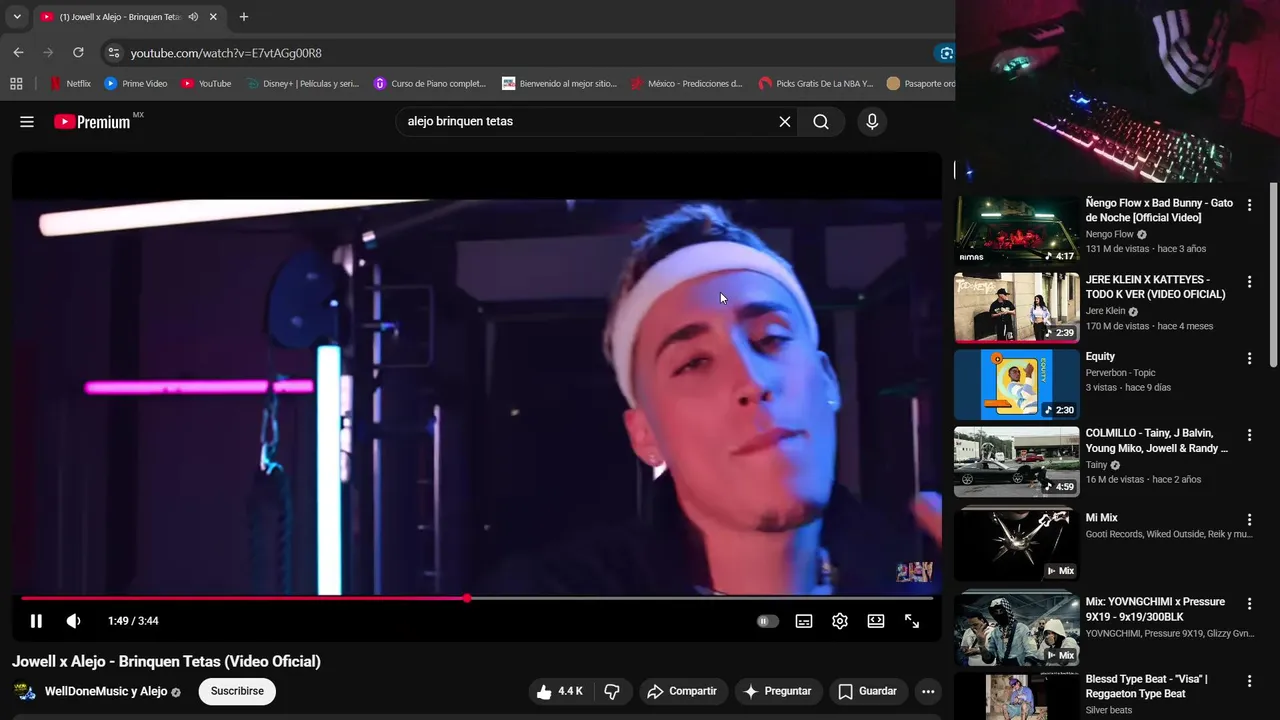Open the Preguntar AI button

[778, 691]
